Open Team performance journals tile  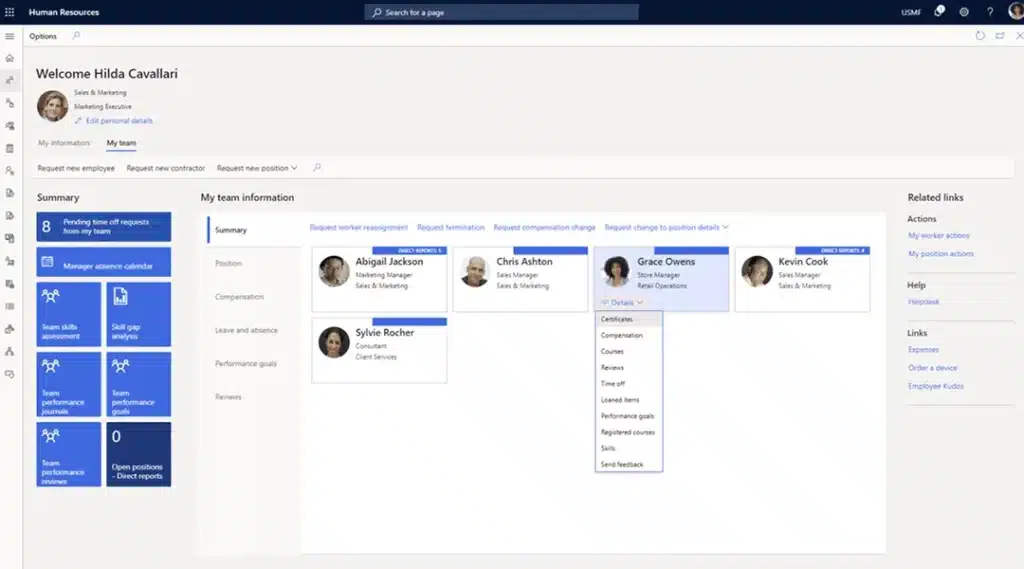[x=69, y=384]
